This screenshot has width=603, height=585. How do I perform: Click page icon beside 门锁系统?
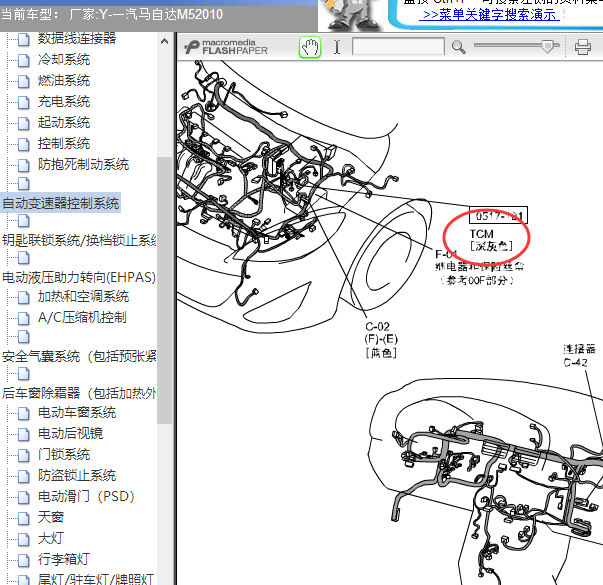pyautogui.click(x=23, y=455)
